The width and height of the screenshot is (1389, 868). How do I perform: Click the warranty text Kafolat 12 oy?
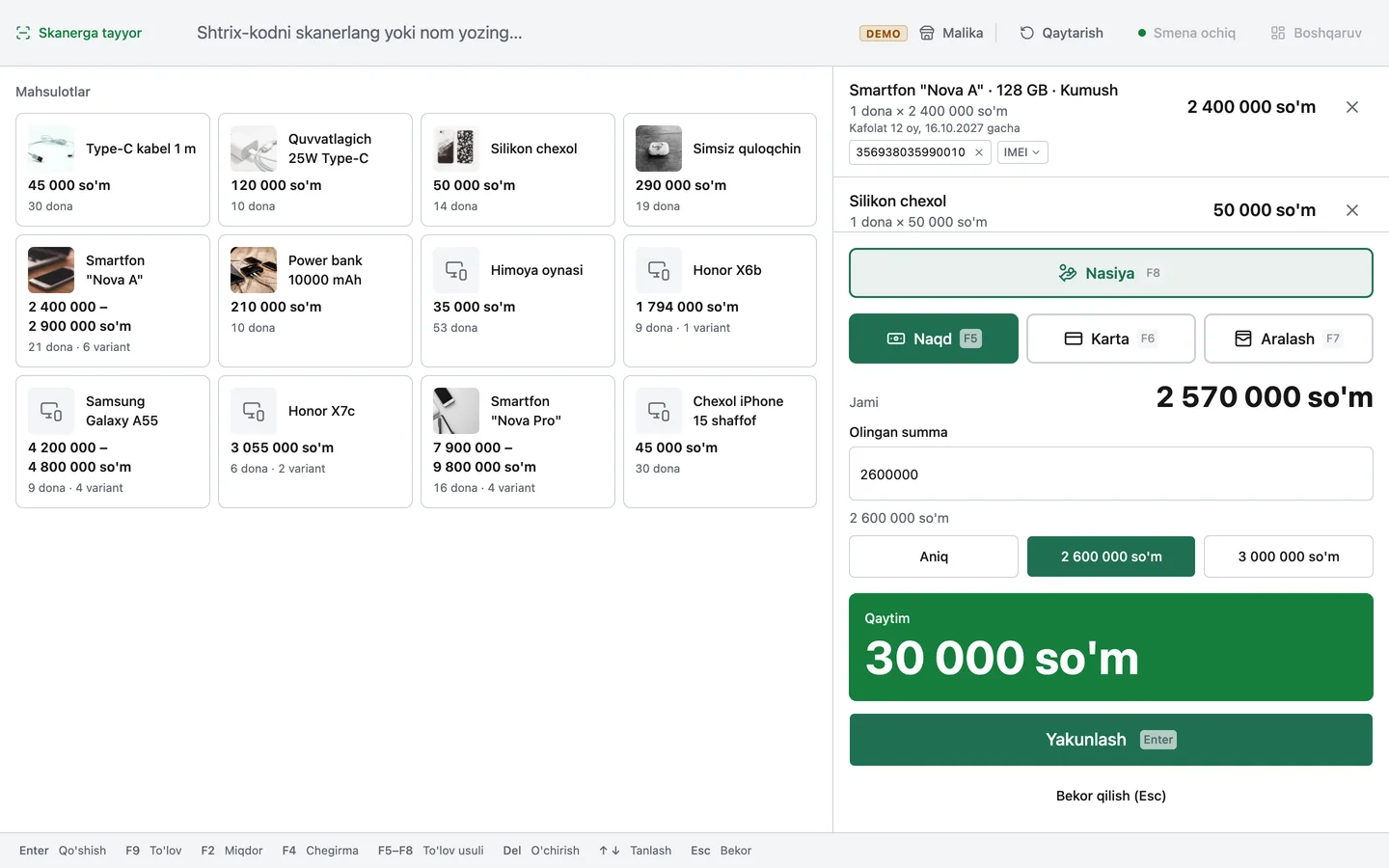(x=935, y=128)
